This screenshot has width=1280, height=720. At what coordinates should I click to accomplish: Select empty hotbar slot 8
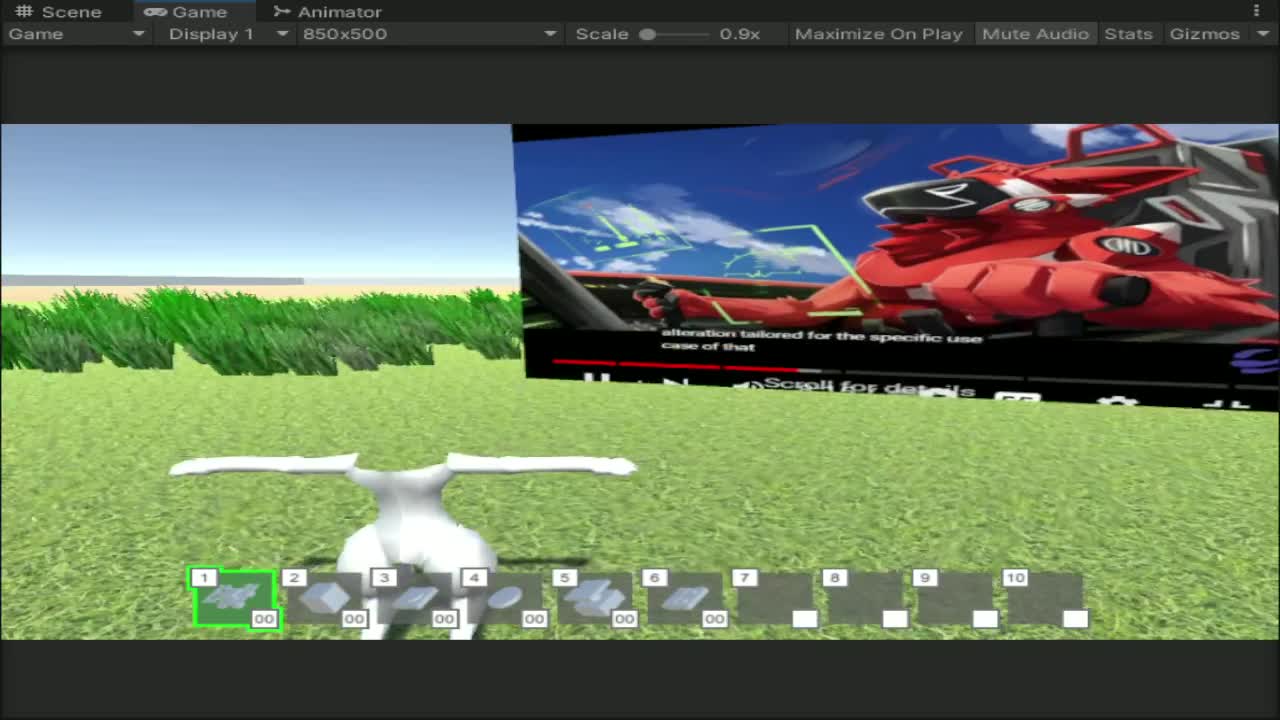point(864,599)
